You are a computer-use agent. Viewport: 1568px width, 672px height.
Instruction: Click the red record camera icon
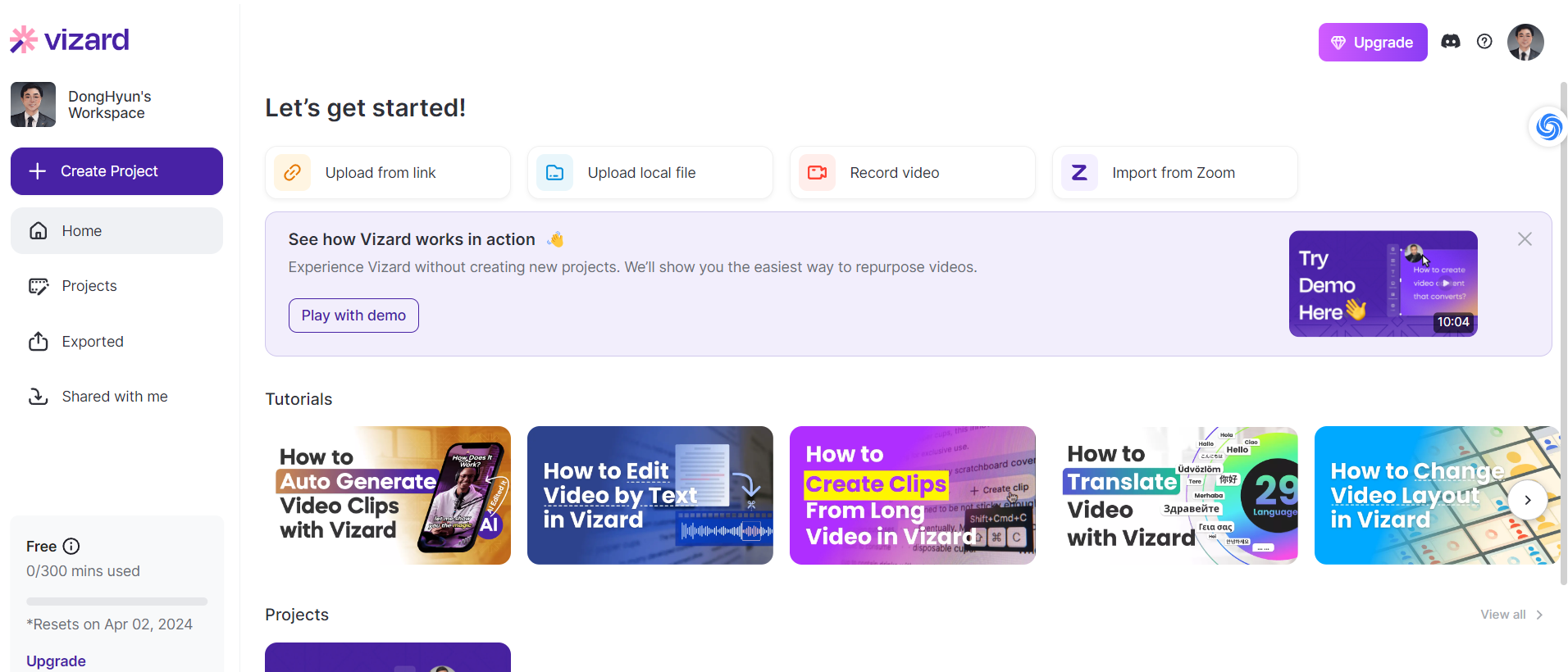click(x=817, y=173)
